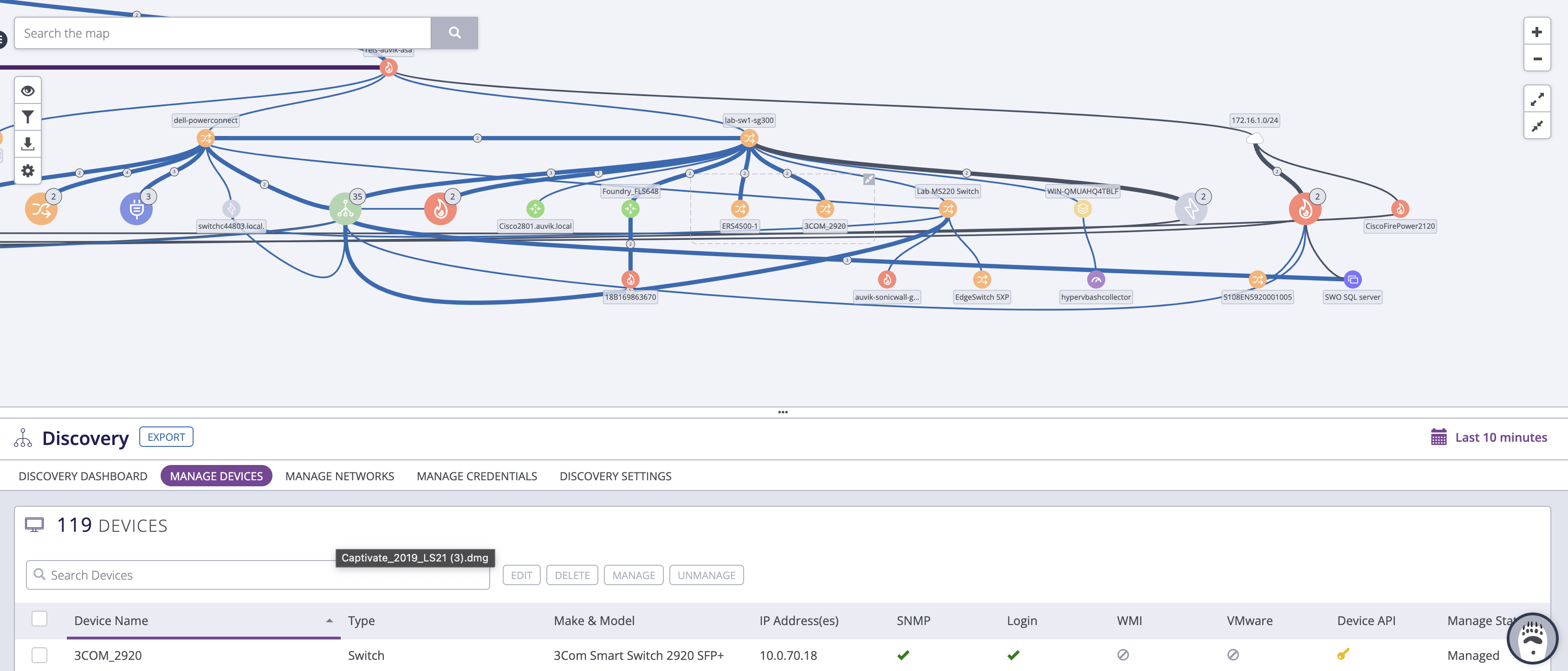Toggle map visibility eye icon
Image resolution: width=1568 pixels, height=671 pixels.
coord(27,90)
